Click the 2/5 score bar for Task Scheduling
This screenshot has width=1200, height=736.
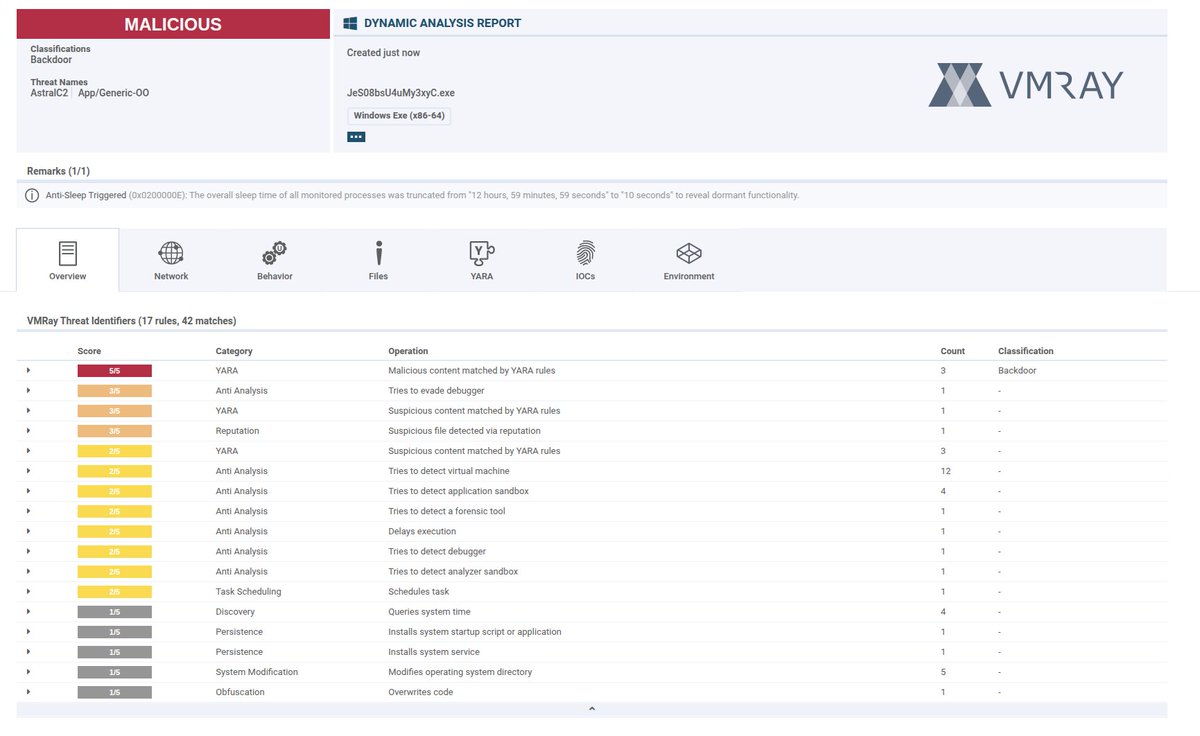coord(115,591)
